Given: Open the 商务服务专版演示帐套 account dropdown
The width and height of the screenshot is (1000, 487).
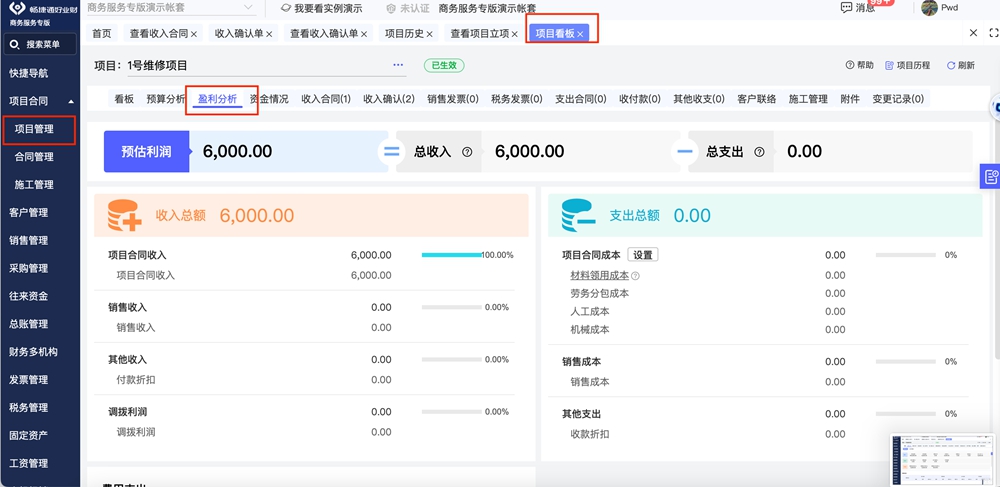Looking at the screenshot, I should (168, 8).
